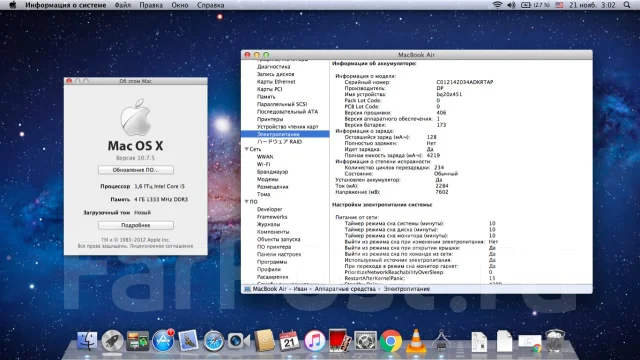640x360 pixels.
Task: Select Frameworks under ПО
Action: point(272,217)
